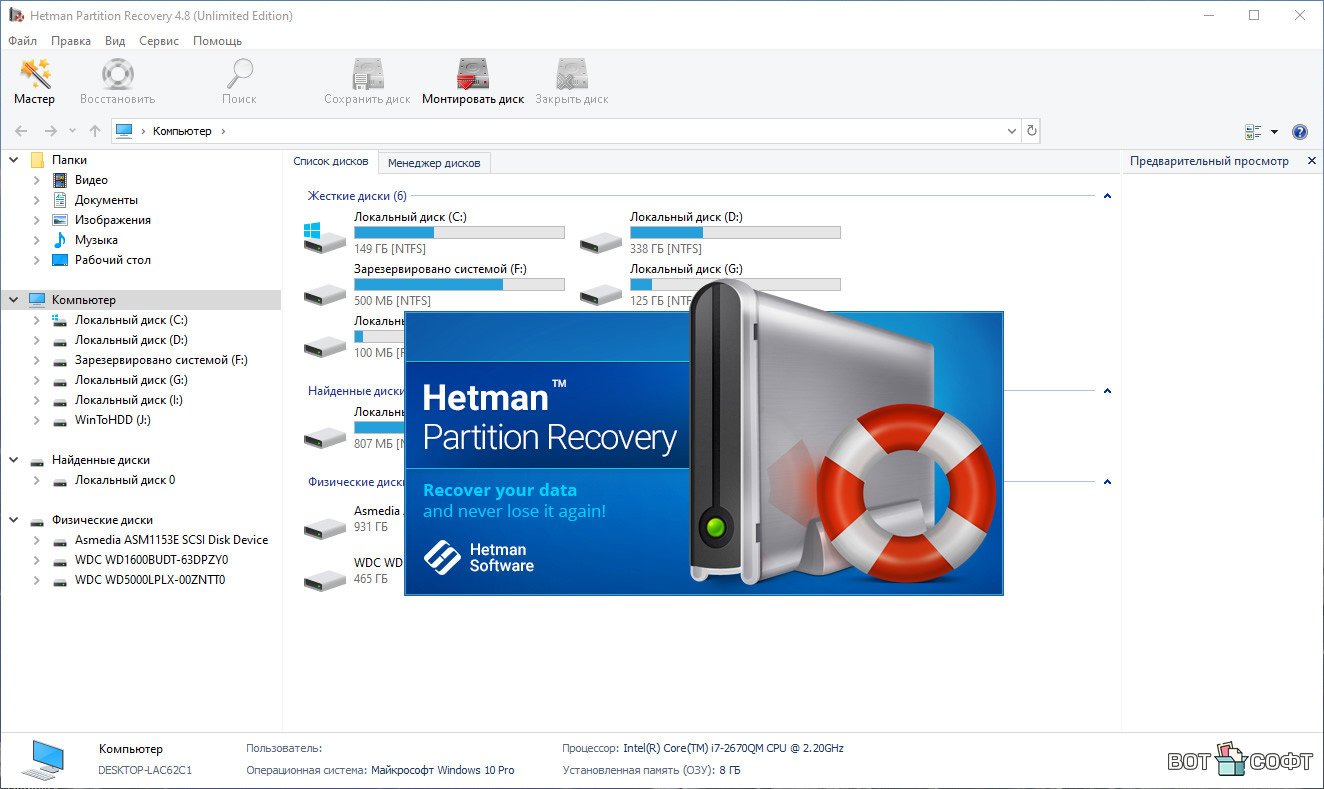Open the Сервис menu
Viewport: 1324px width, 789px height.
159,41
